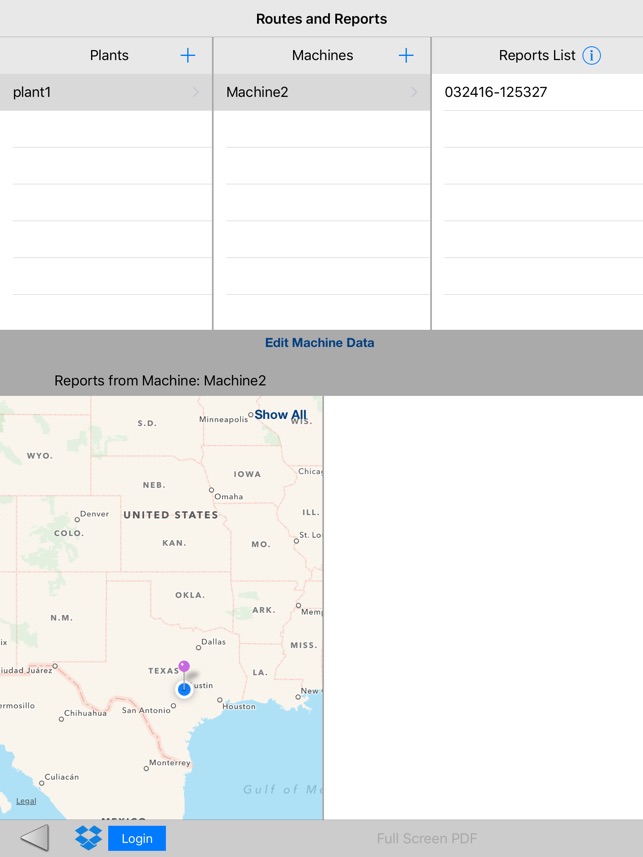
Task: Expand plant1 row chevron
Action: tap(196, 92)
